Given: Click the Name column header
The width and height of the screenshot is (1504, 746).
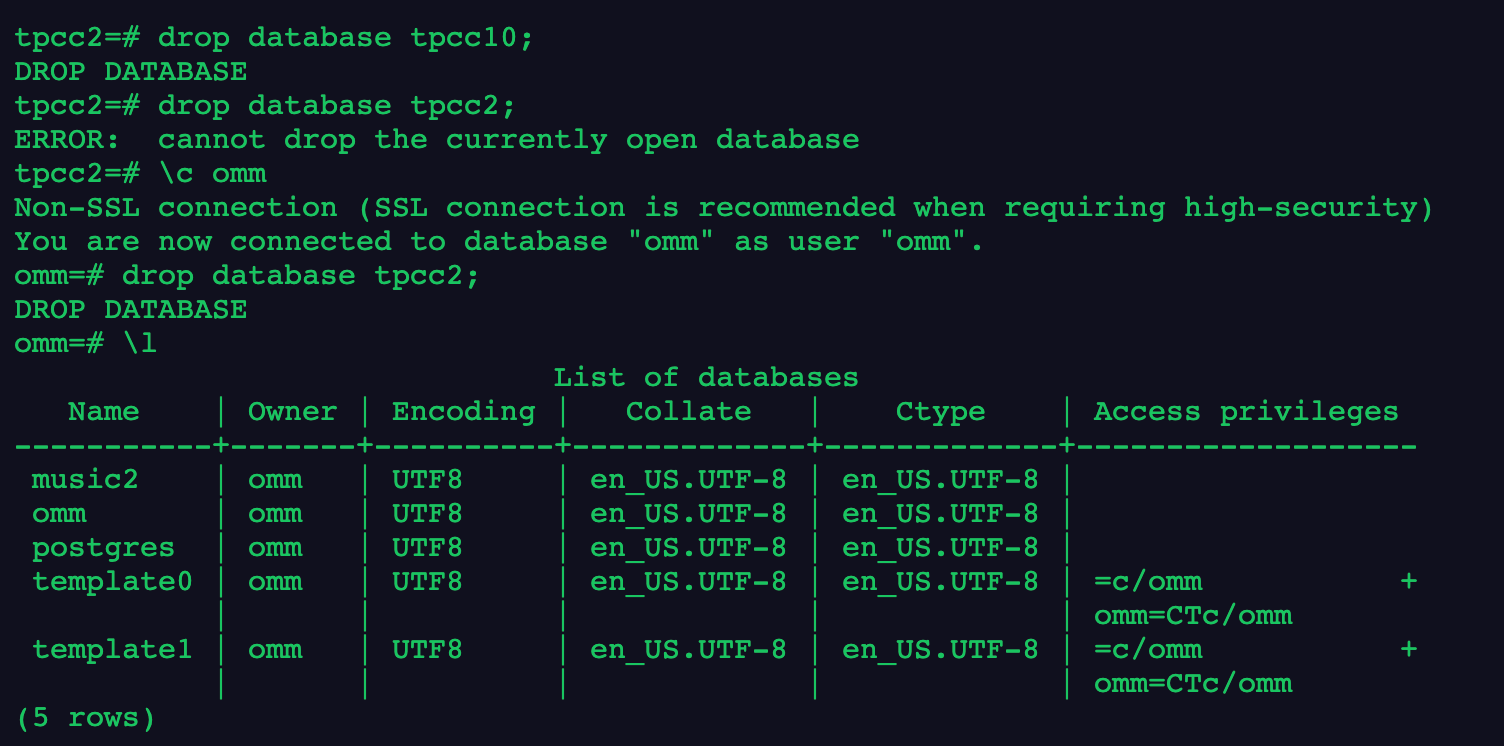Looking at the screenshot, I should (x=103, y=412).
